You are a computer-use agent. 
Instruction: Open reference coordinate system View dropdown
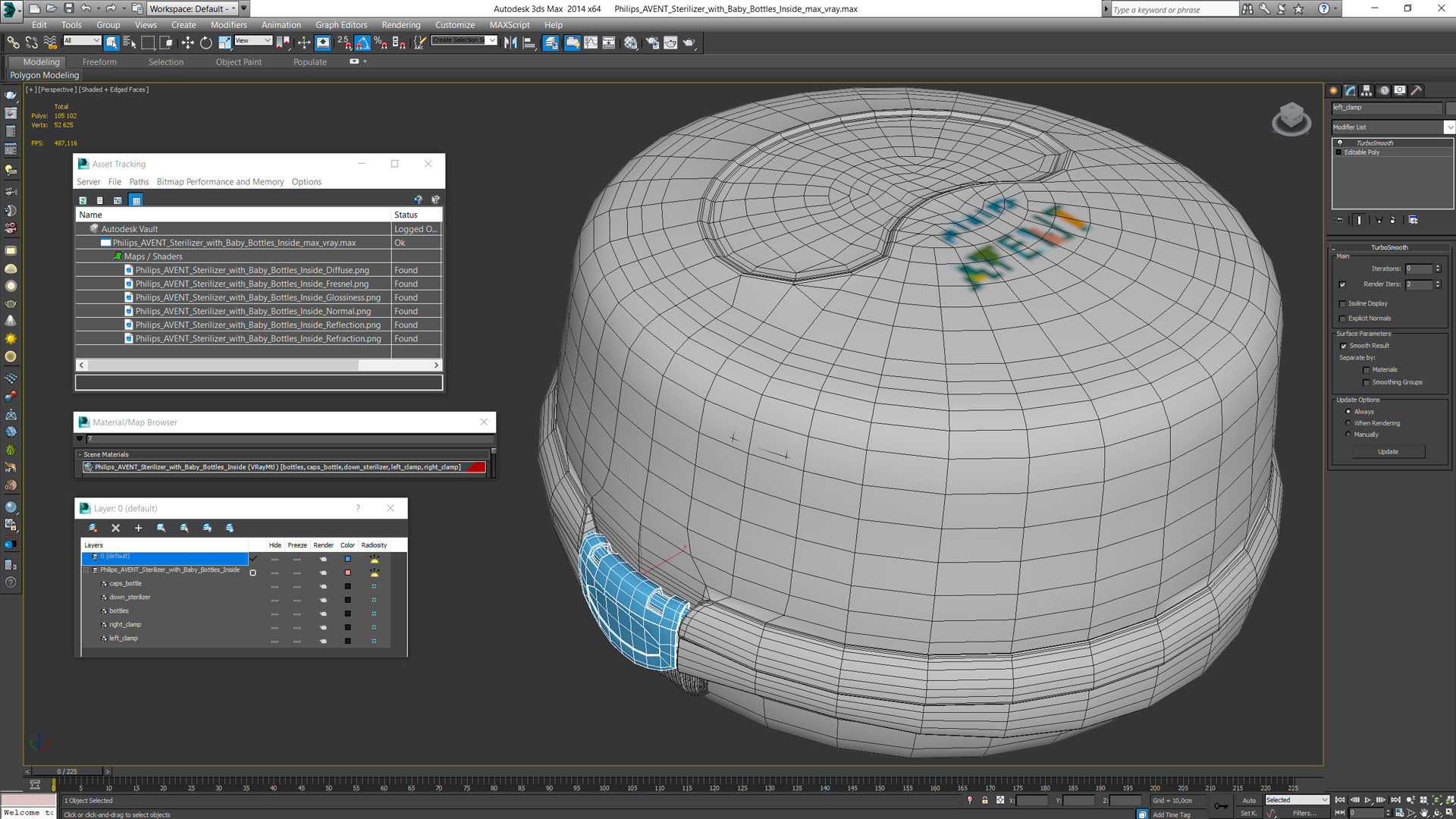pyautogui.click(x=253, y=41)
